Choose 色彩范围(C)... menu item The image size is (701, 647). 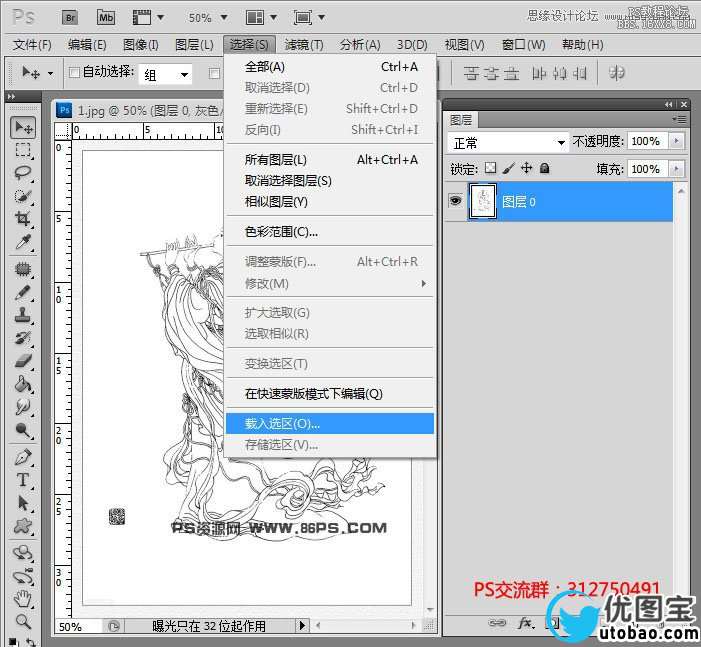tap(330, 232)
